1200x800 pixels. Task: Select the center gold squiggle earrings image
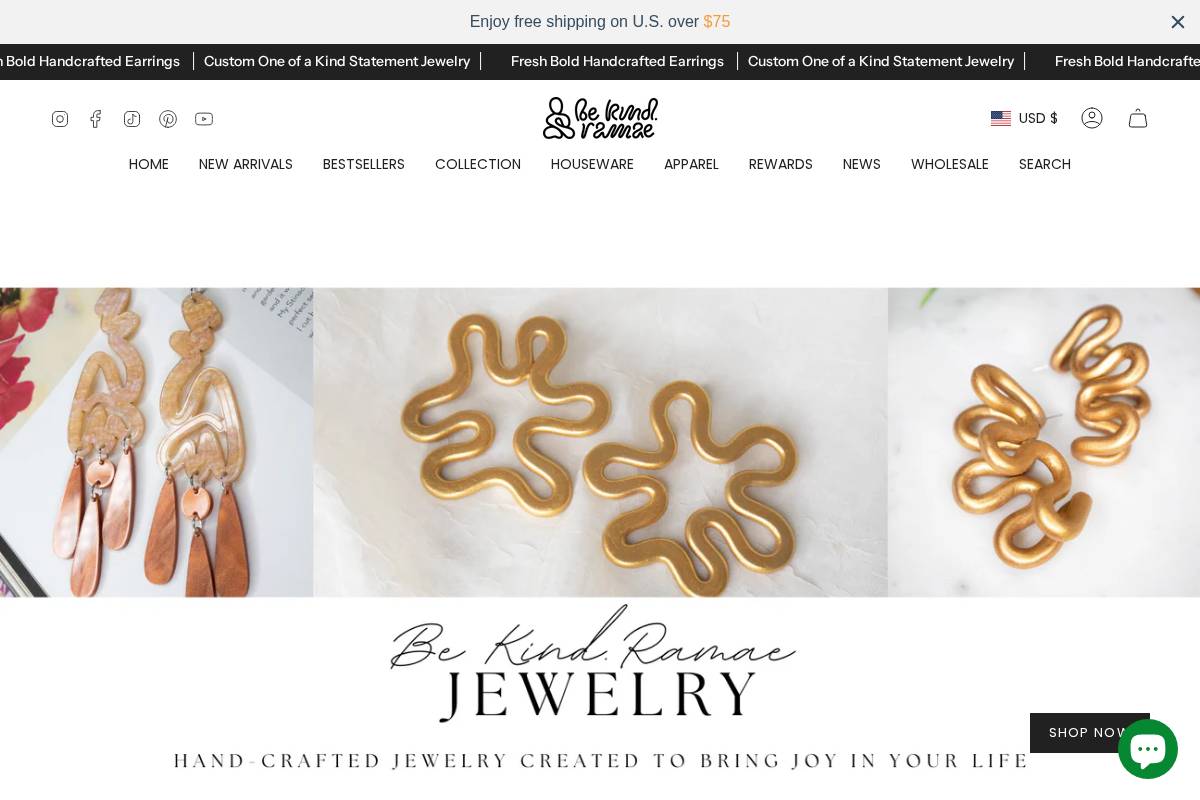point(600,442)
